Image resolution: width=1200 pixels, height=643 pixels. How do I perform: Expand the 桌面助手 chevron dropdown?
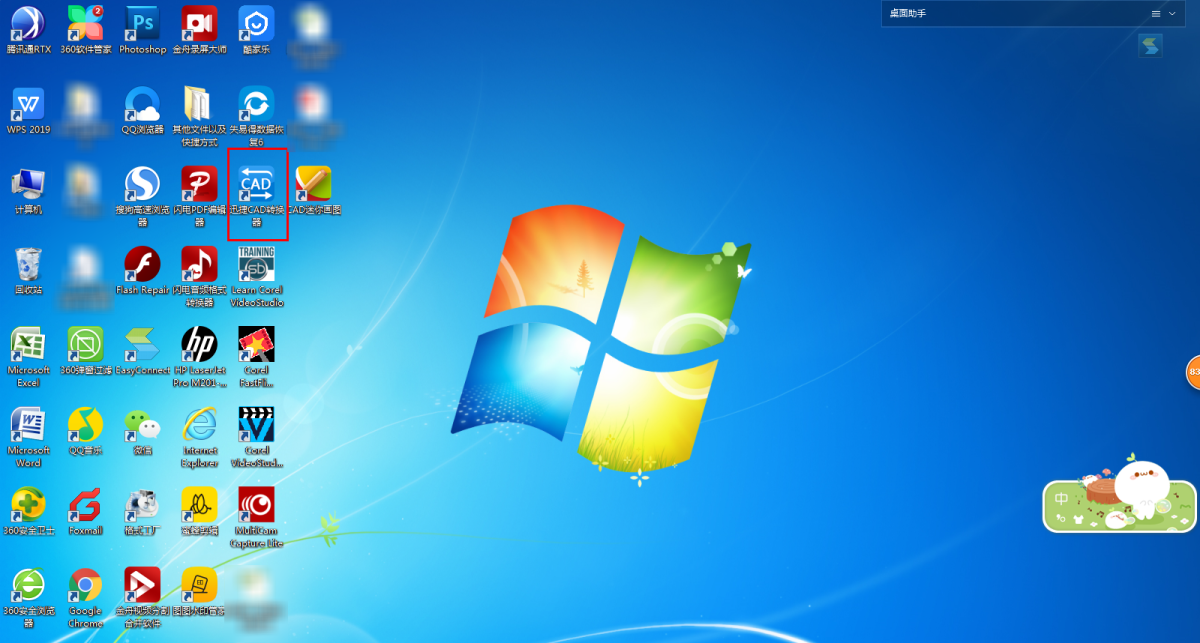[1172, 14]
